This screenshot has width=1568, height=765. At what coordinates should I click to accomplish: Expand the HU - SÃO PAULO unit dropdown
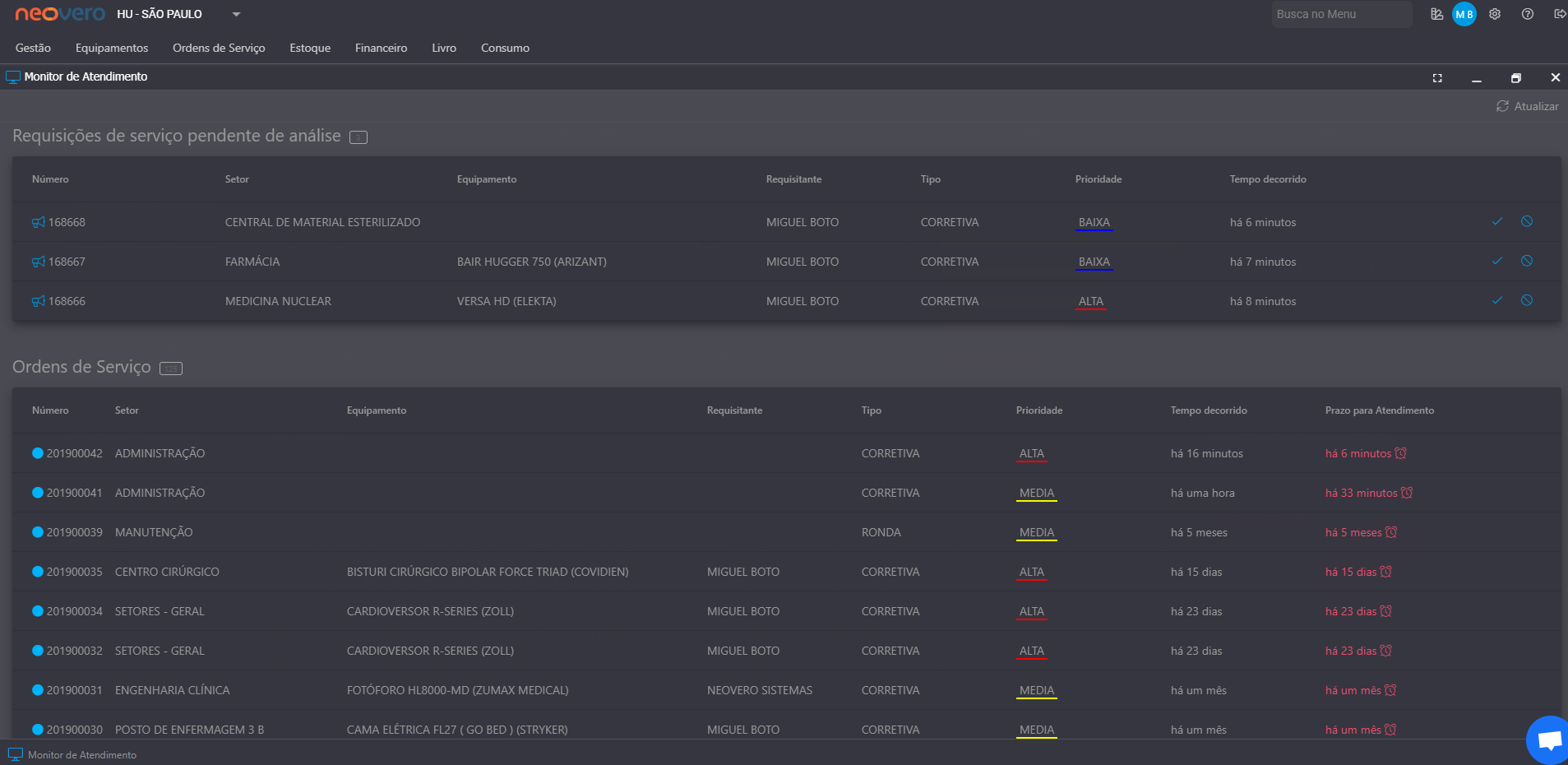coord(236,14)
